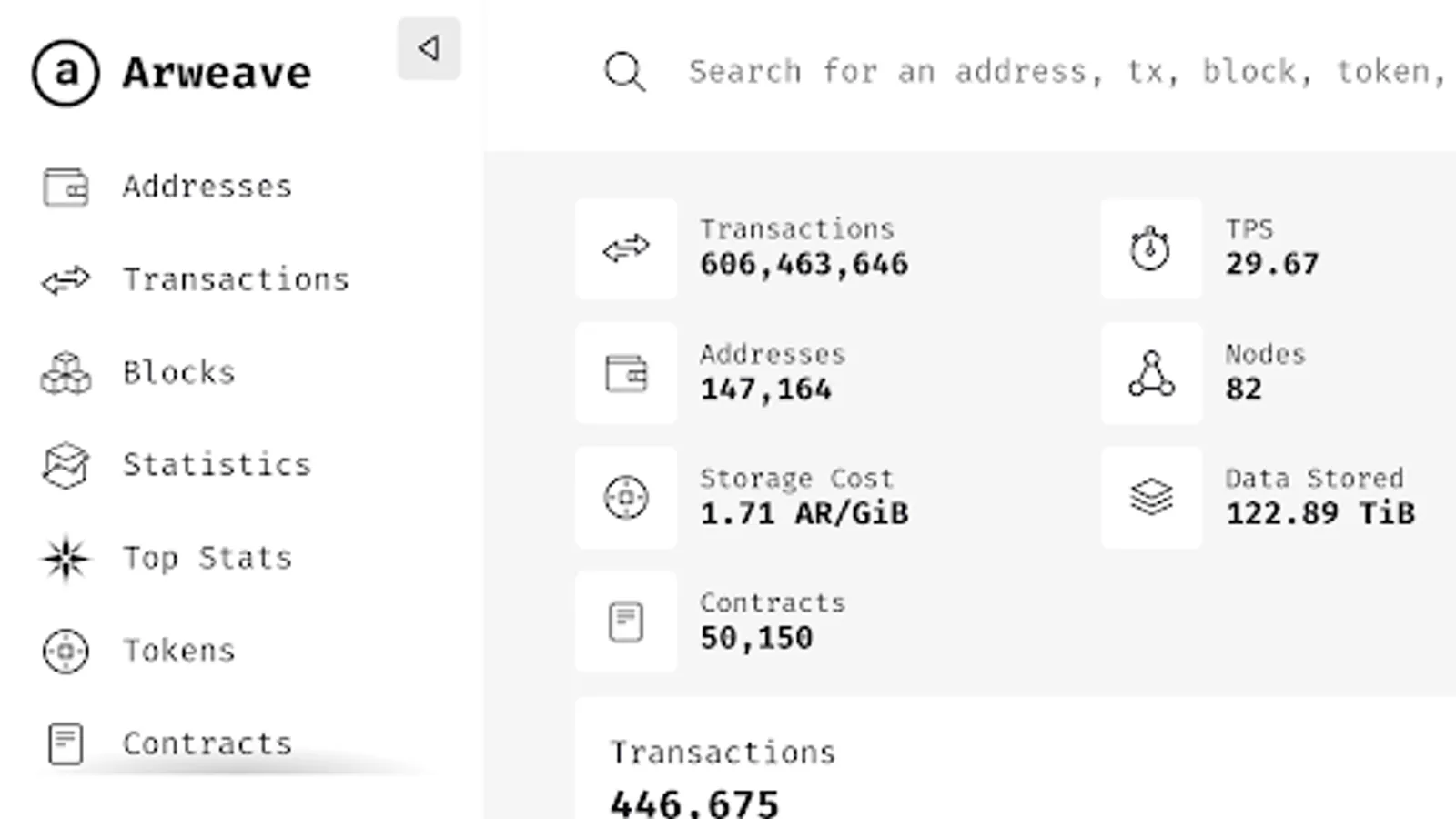Click the Storage Cost coin icon
This screenshot has width=1456, height=819.
tap(626, 498)
